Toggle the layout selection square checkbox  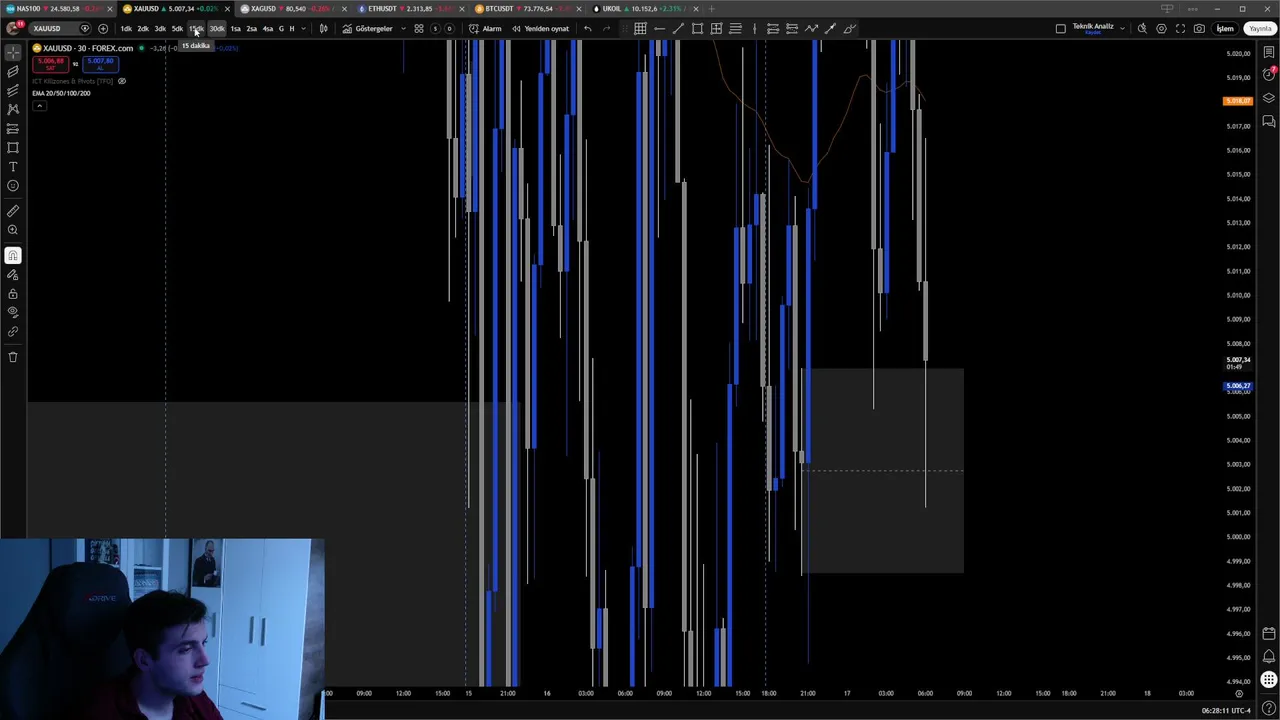pyautogui.click(x=1060, y=29)
